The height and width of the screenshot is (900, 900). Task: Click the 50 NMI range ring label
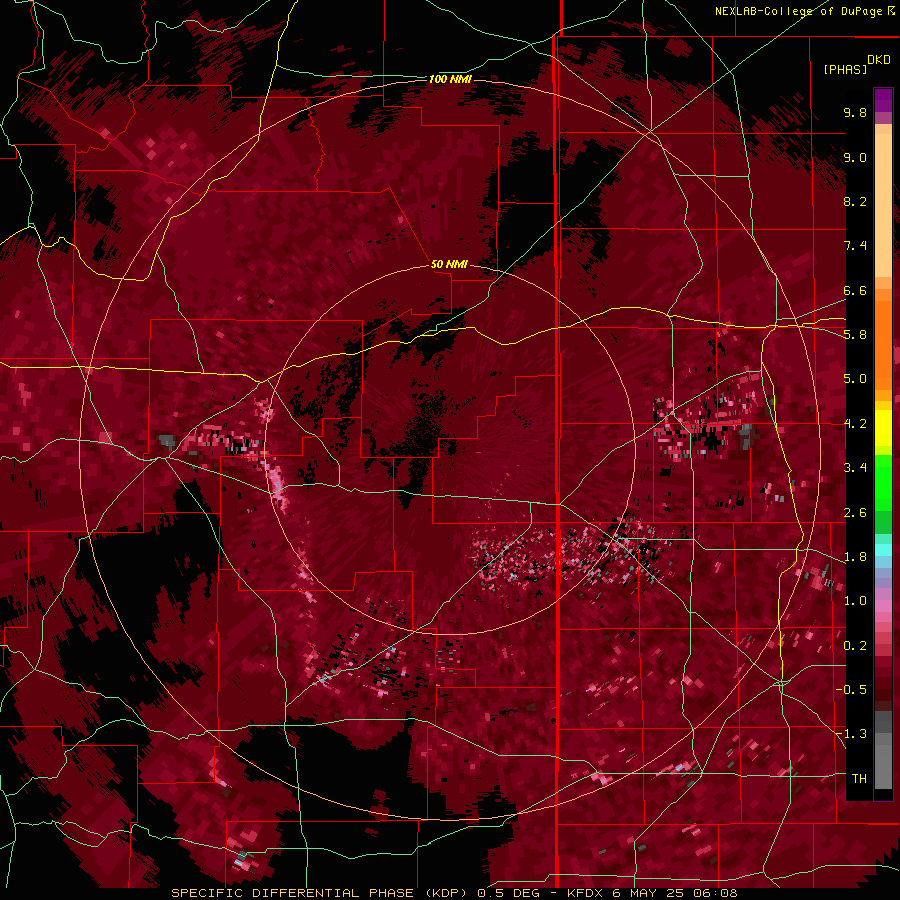coord(449,264)
